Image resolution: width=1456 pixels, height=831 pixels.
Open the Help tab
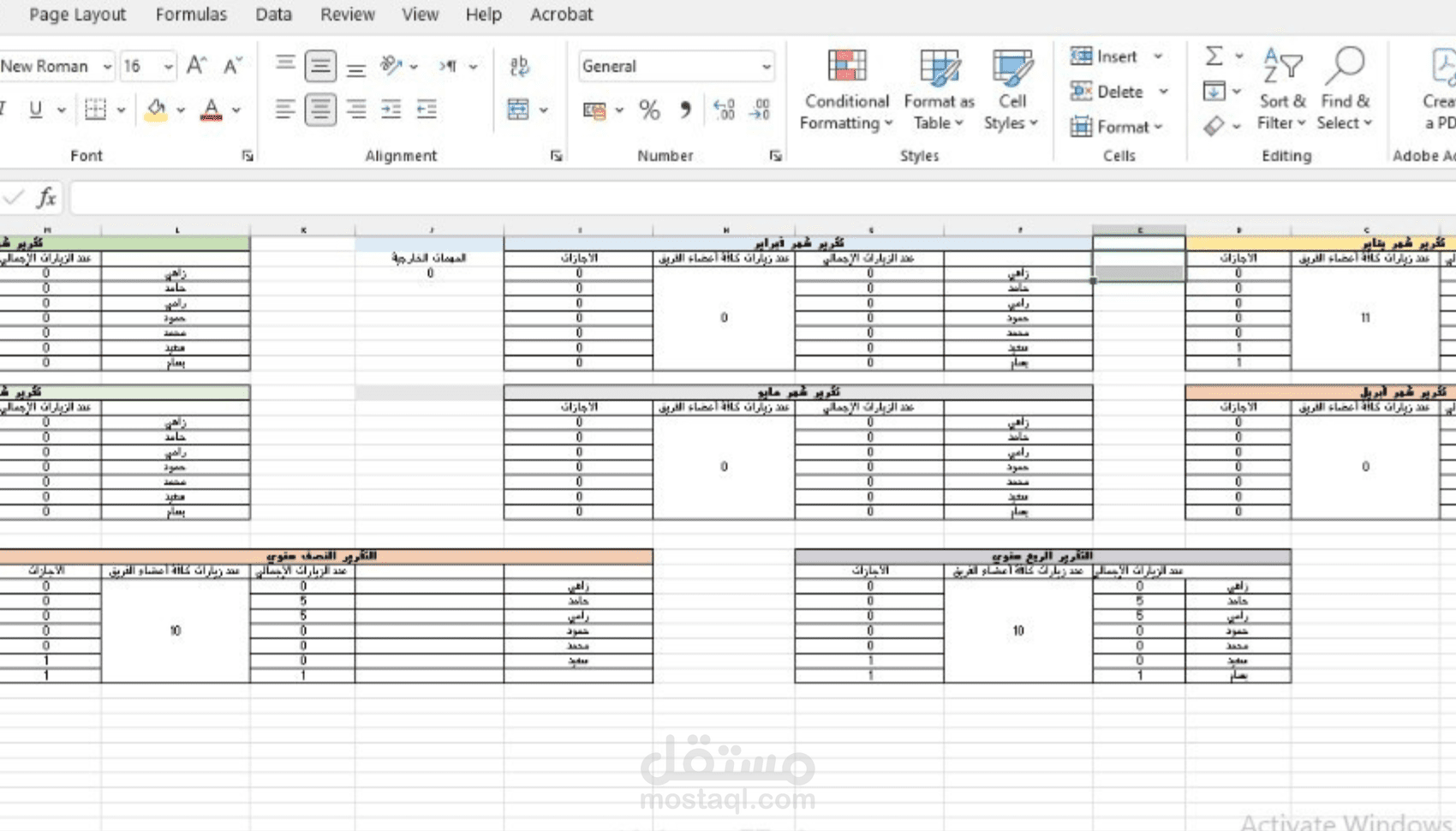coord(483,15)
